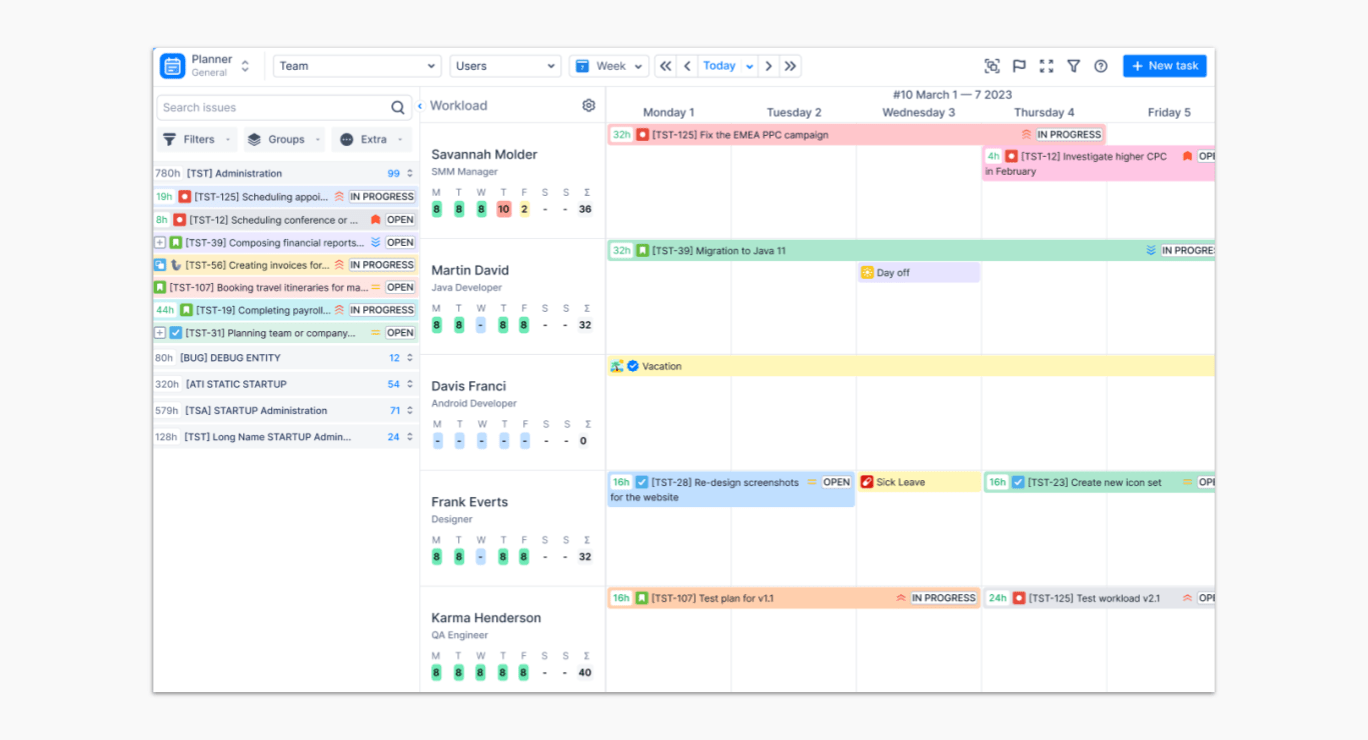Screen dimensions: 1368x740
Task: Open the Users dropdown
Action: (x=505, y=66)
